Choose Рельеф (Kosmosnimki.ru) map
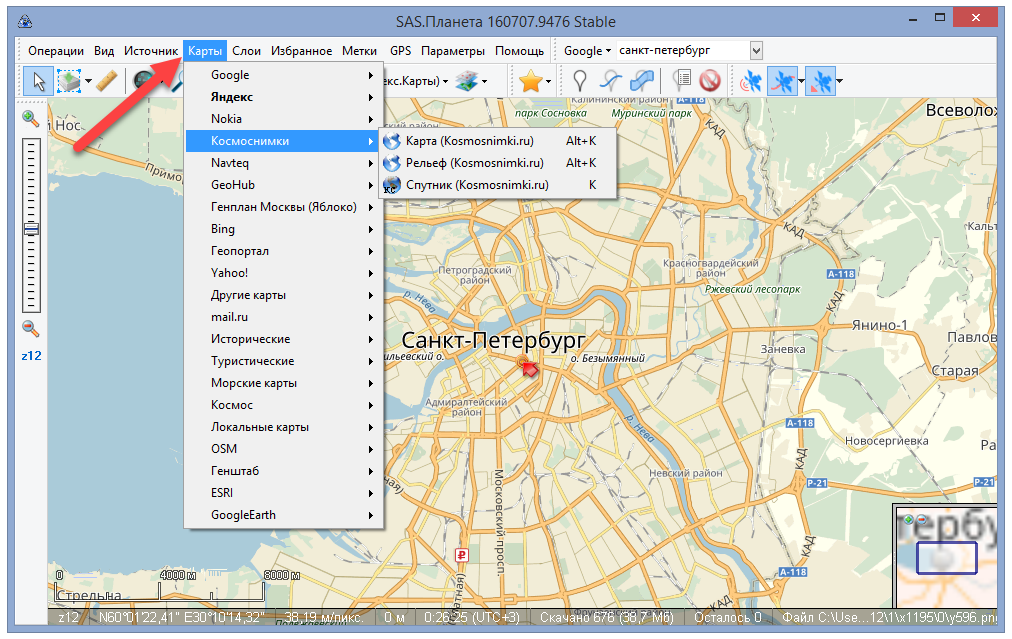Screen dimensions: 1012x639 tap(474, 163)
